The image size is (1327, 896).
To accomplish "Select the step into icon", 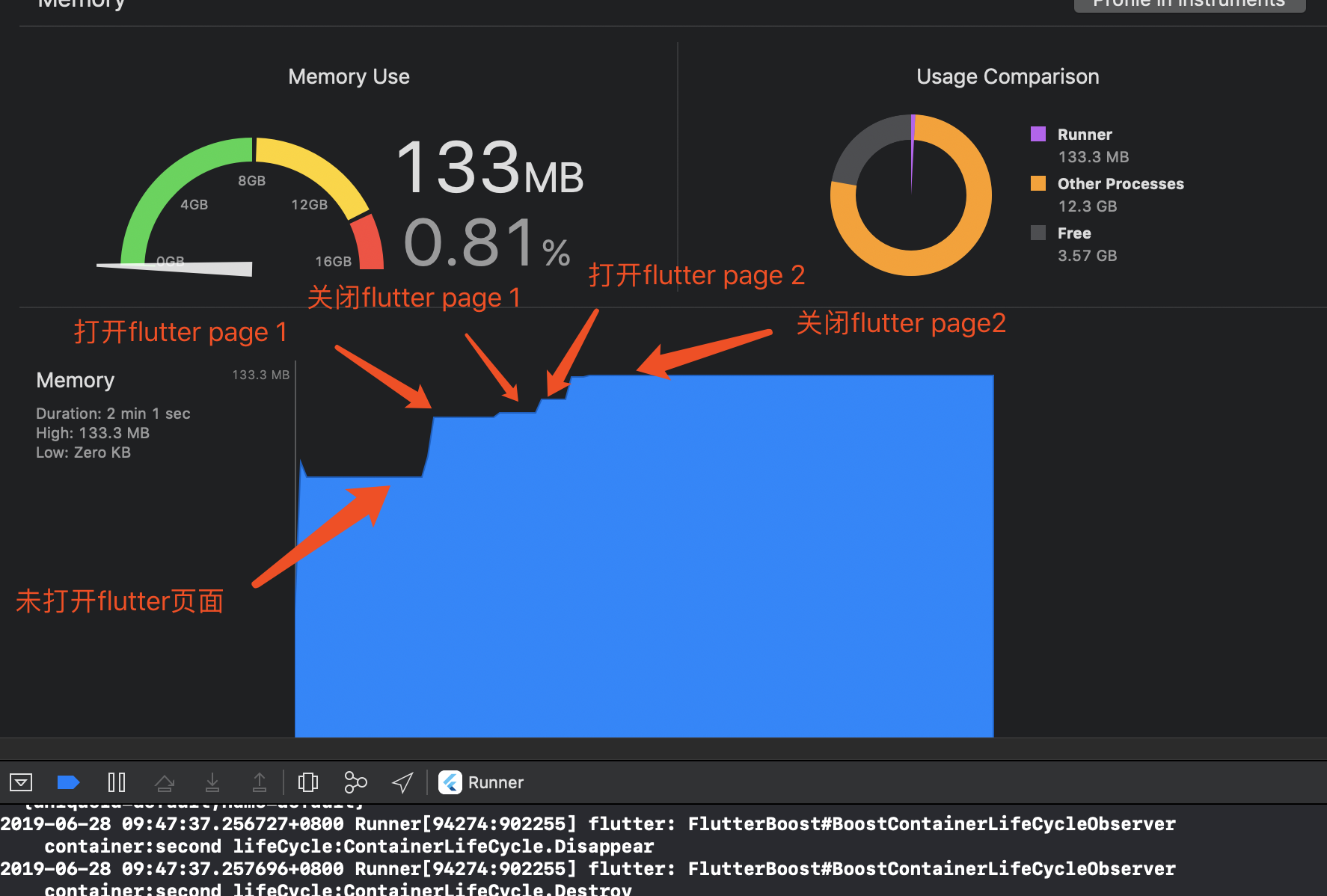I will pos(212,782).
